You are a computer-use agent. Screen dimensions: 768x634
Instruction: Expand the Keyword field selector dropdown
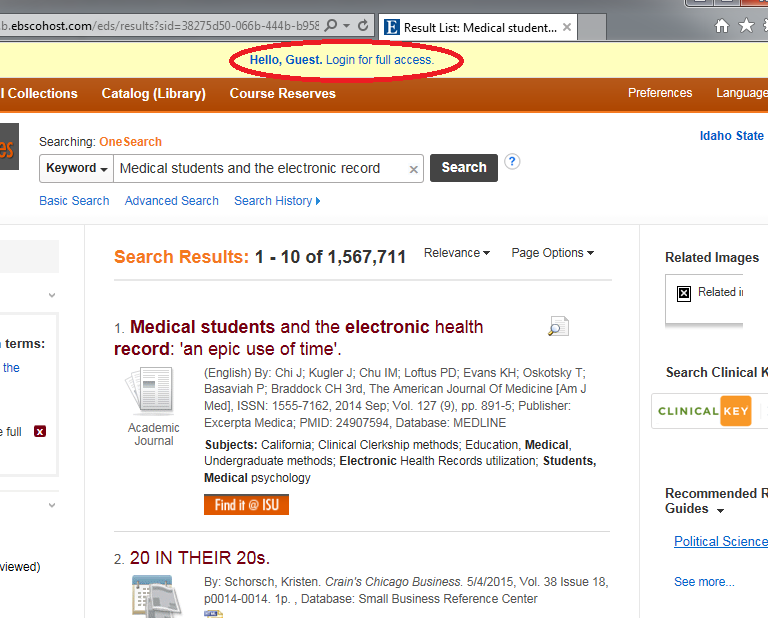click(76, 168)
